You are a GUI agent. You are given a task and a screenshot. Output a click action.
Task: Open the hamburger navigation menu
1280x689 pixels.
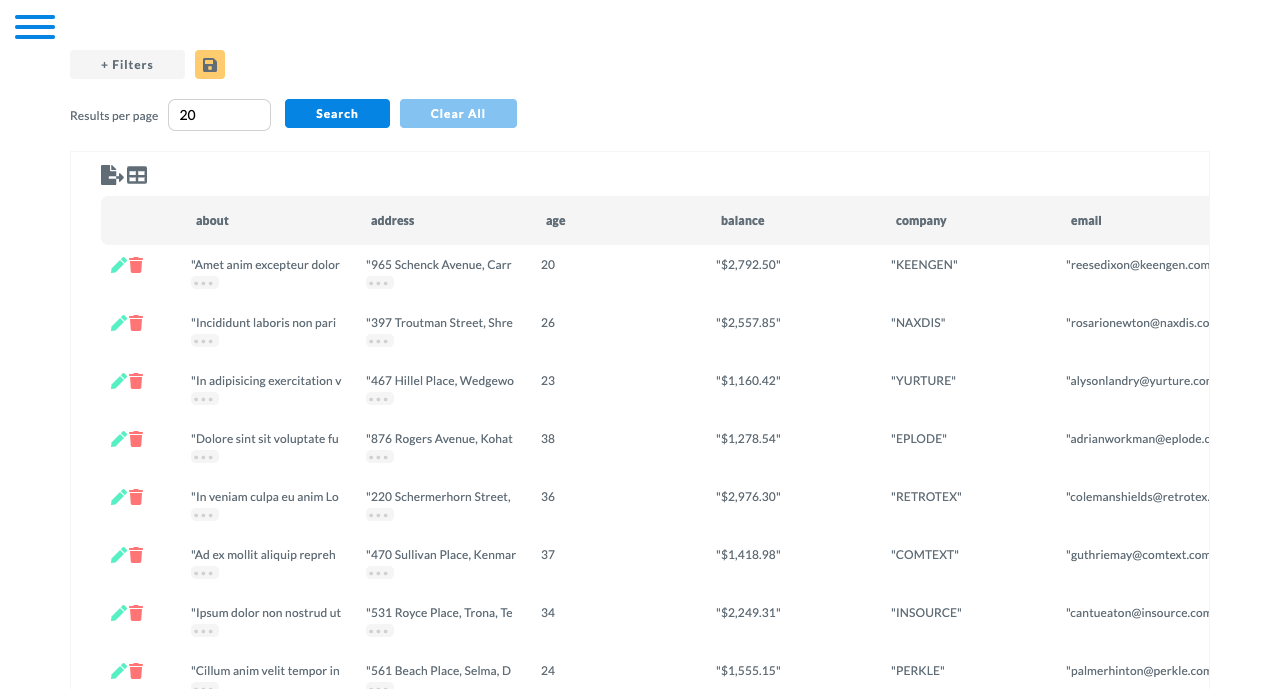click(x=35, y=27)
